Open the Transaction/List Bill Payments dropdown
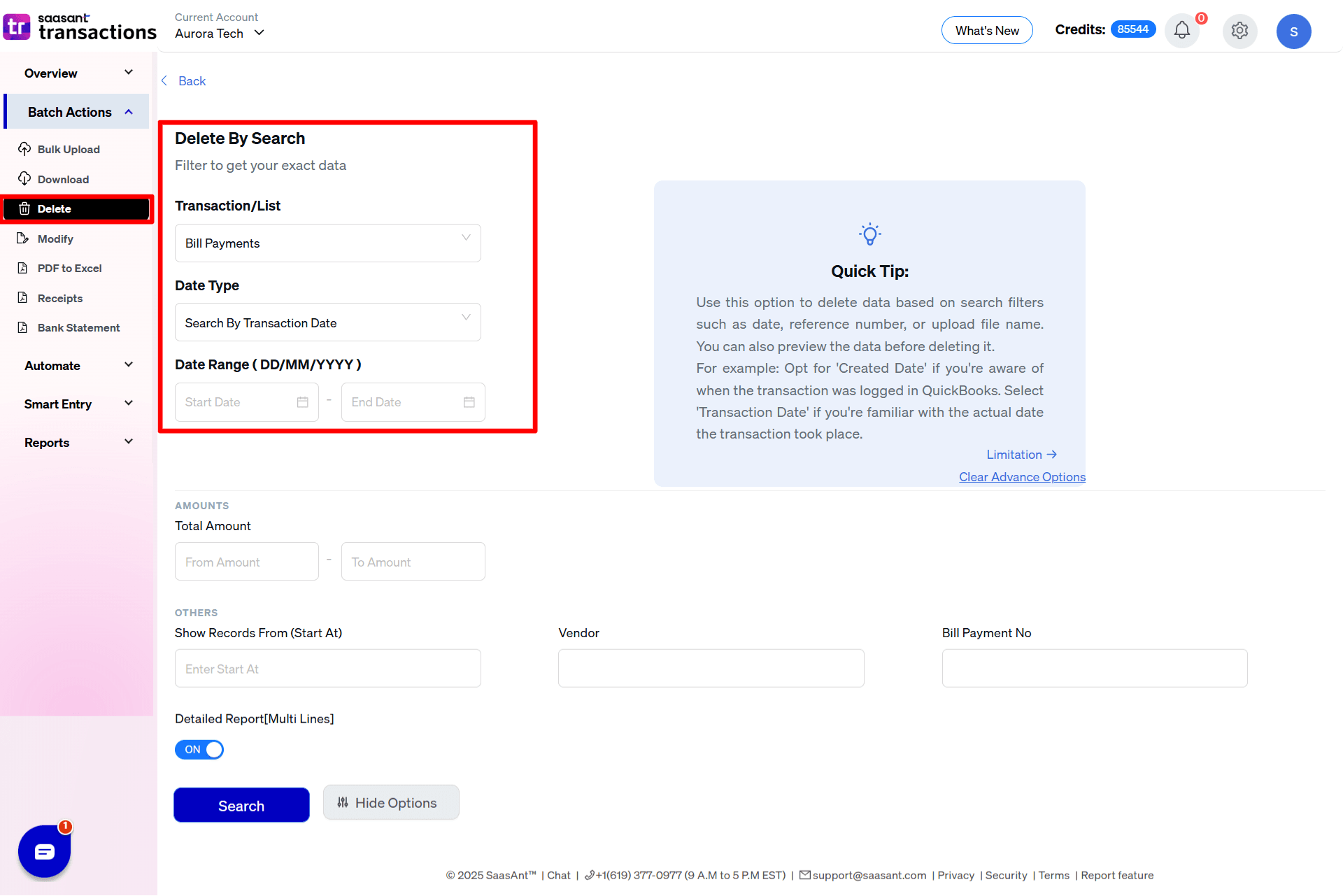Image resolution: width=1343 pixels, height=896 pixels. [x=328, y=243]
